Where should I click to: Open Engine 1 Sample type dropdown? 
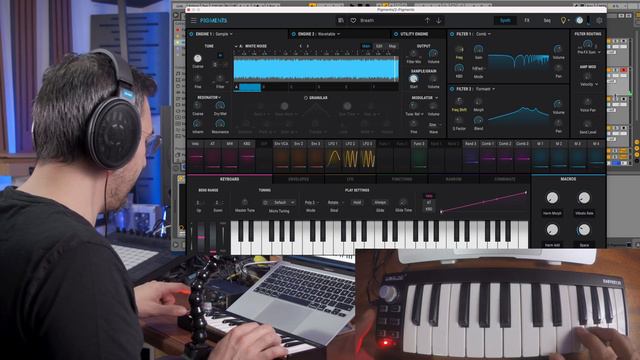224,34
